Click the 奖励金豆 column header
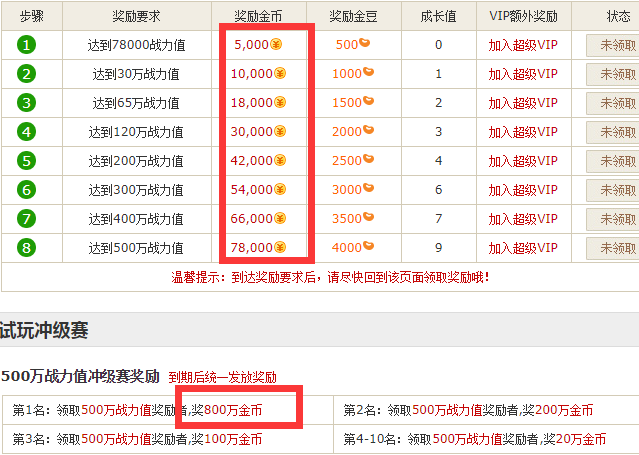639x455 pixels. [x=354, y=16]
